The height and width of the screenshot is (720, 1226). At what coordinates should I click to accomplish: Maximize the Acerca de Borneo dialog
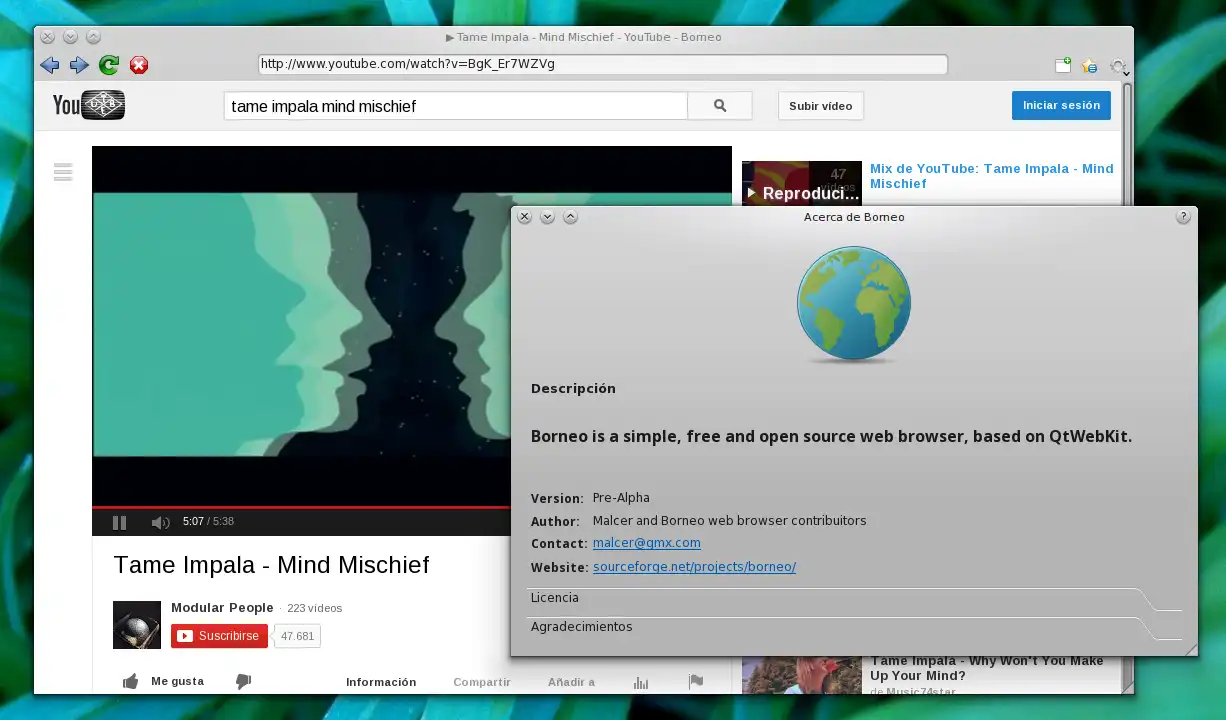click(x=570, y=216)
